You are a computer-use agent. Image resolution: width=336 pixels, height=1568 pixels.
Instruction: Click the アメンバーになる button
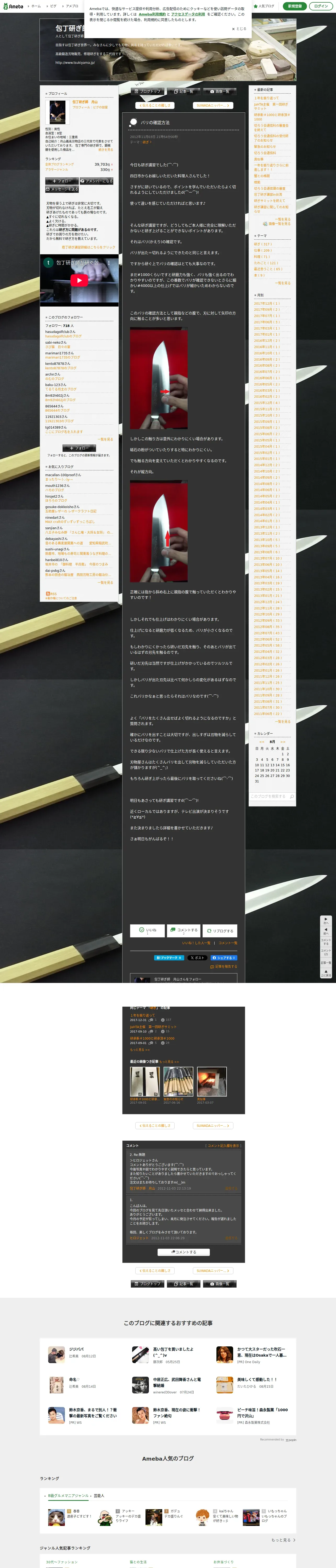point(96,181)
